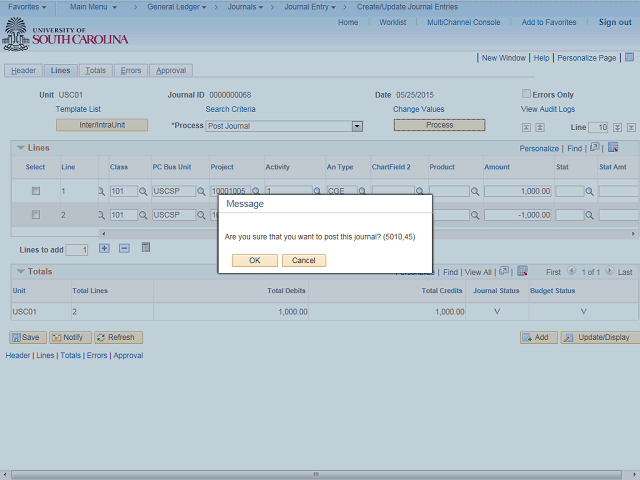Look up Product for line 1
Image resolution: width=640 pixels, height=480 pixels.
(475, 191)
